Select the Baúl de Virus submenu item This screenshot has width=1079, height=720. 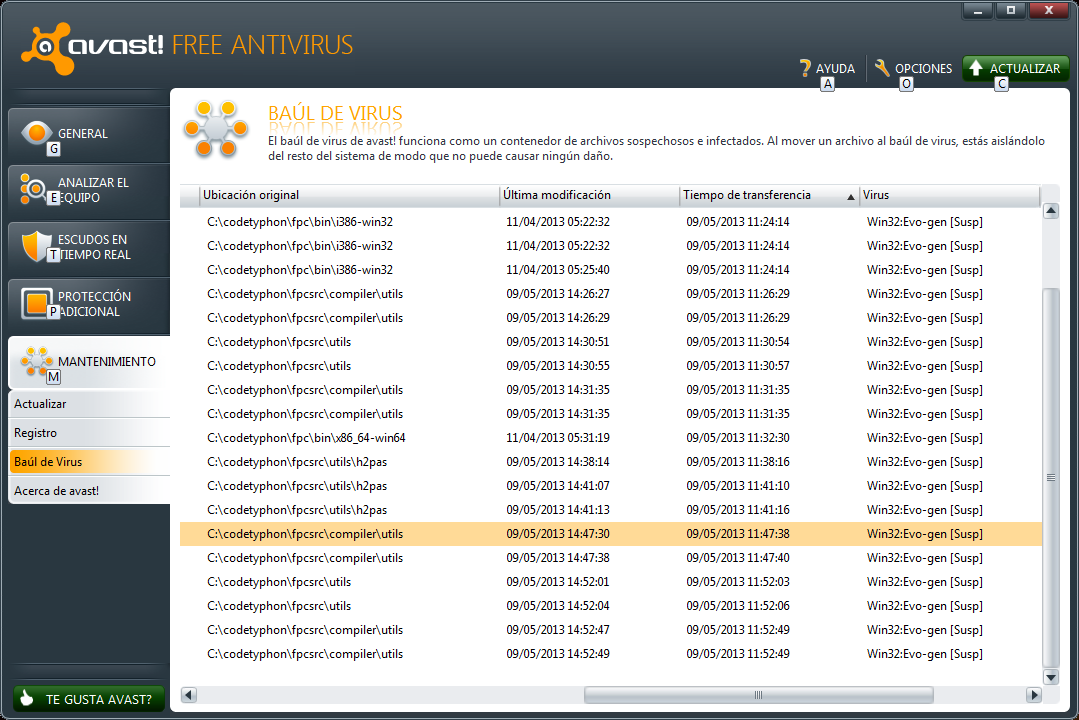coord(89,462)
